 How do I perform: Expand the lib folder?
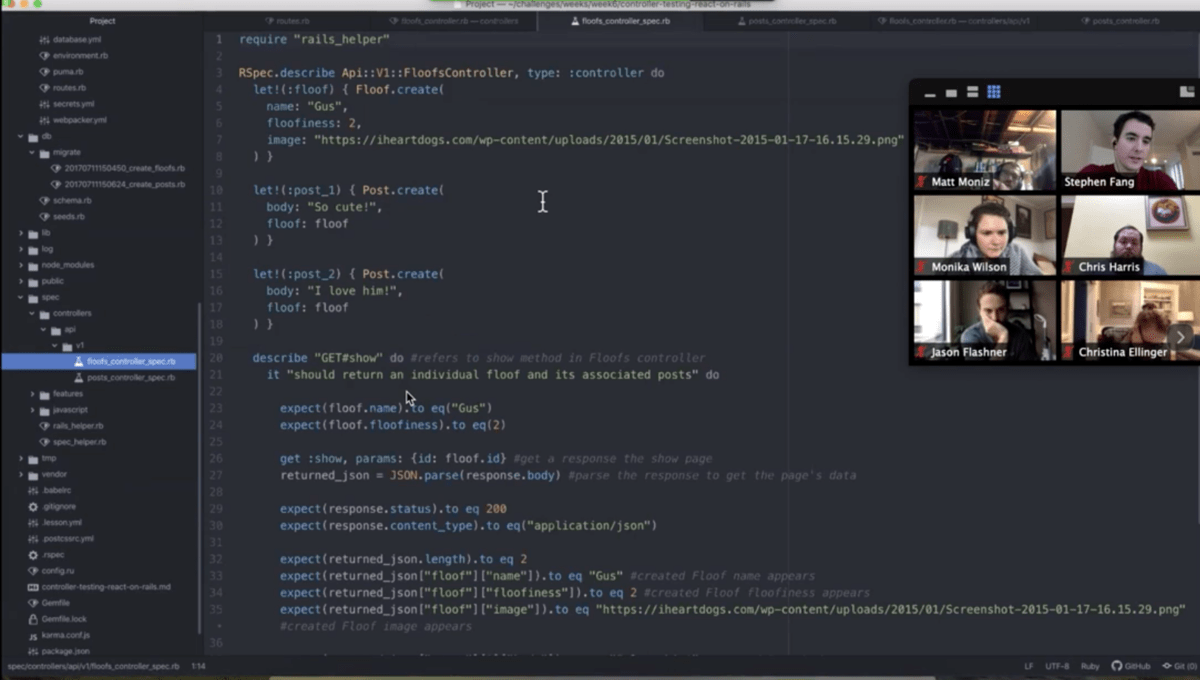(x=20, y=233)
